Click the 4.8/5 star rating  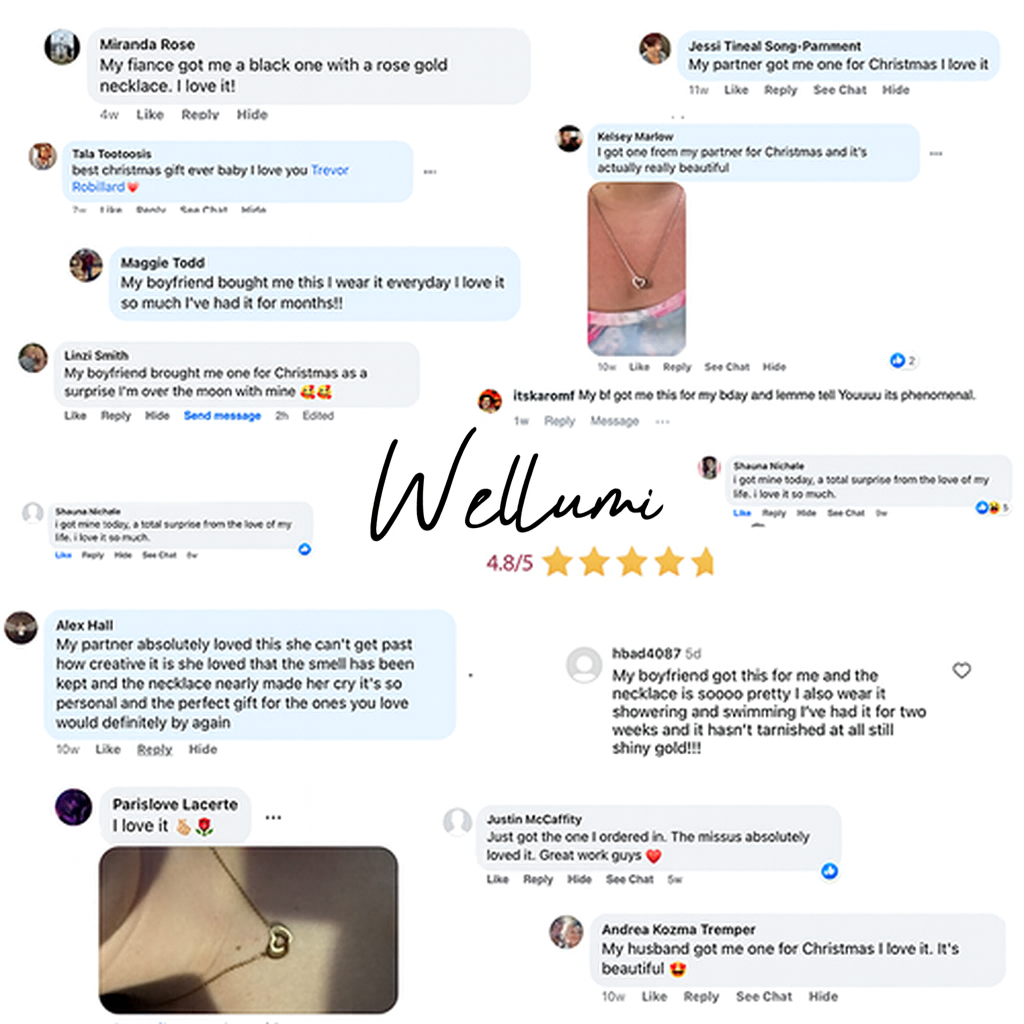click(600, 562)
